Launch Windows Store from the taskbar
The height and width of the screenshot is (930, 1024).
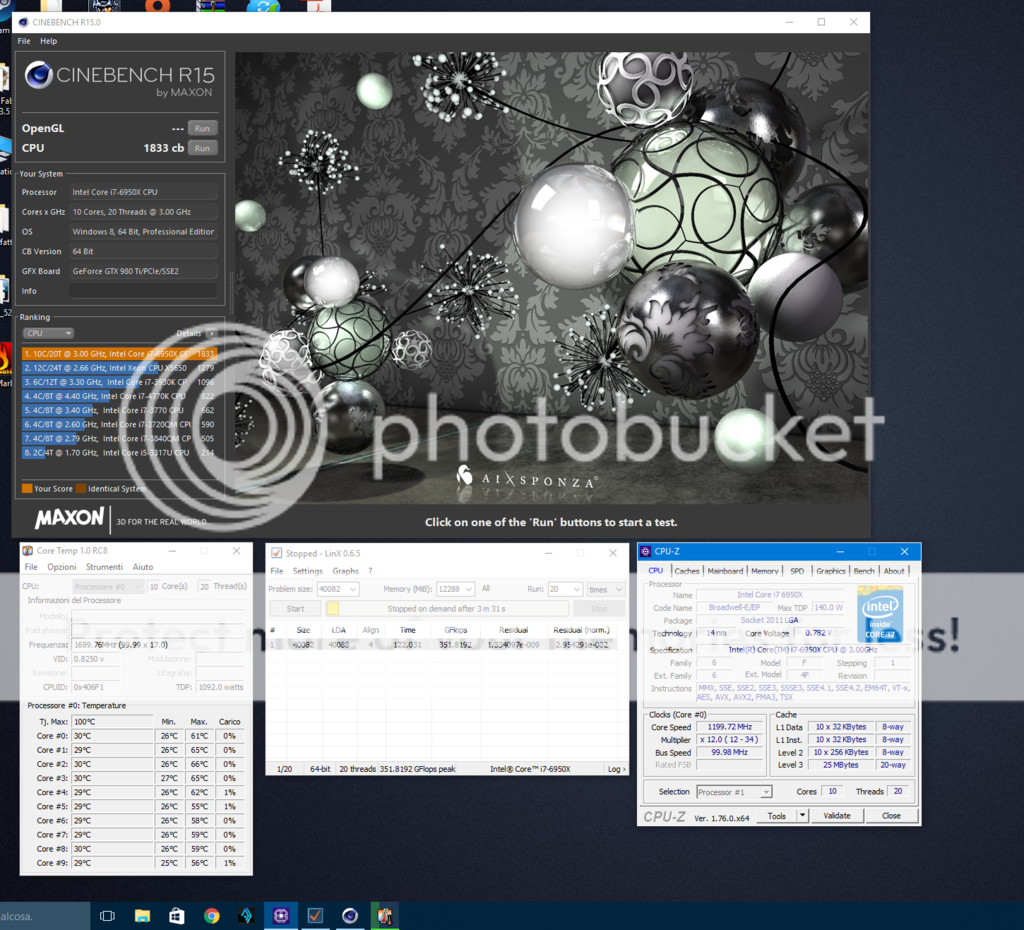tap(176, 915)
